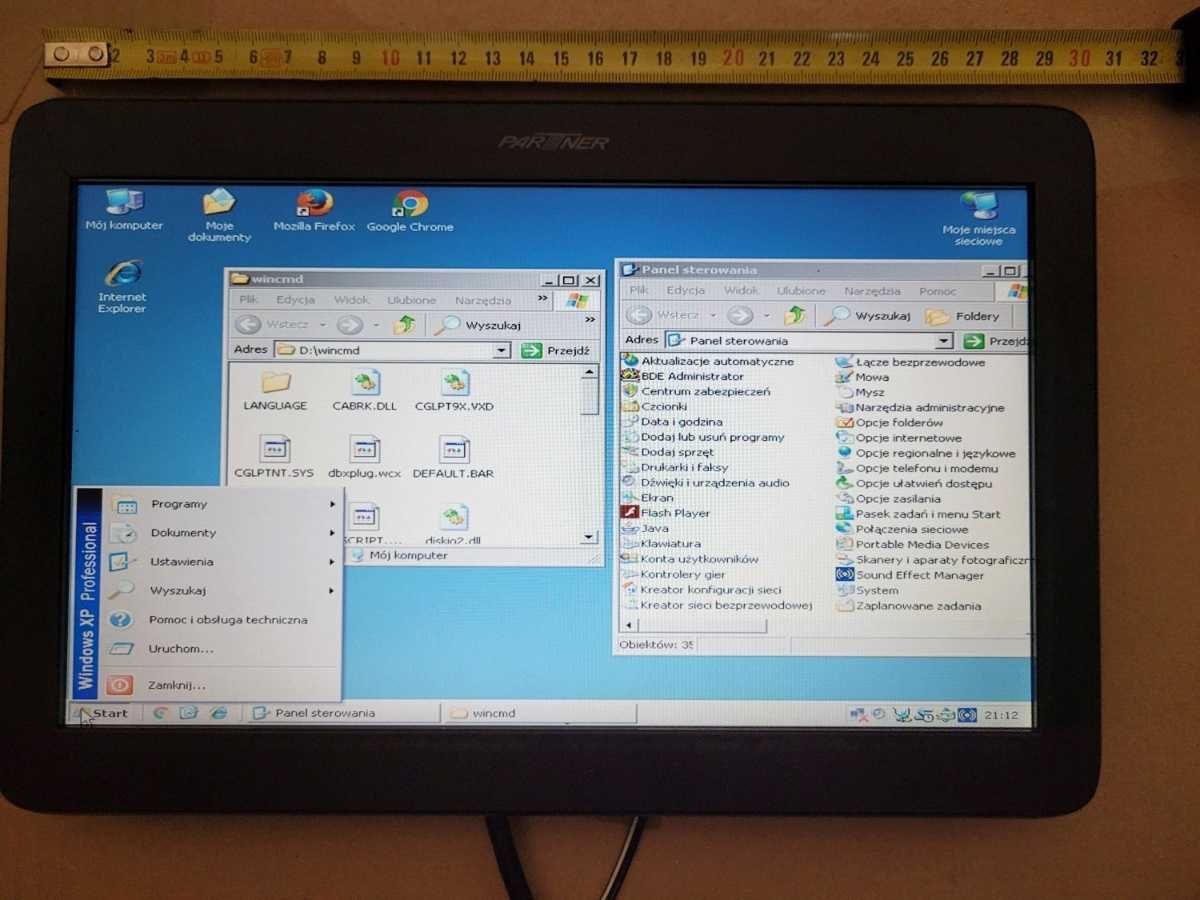The image size is (1200, 900).
Task: Open Sound Effect Manager in Panel sterowania
Action: click(910, 575)
